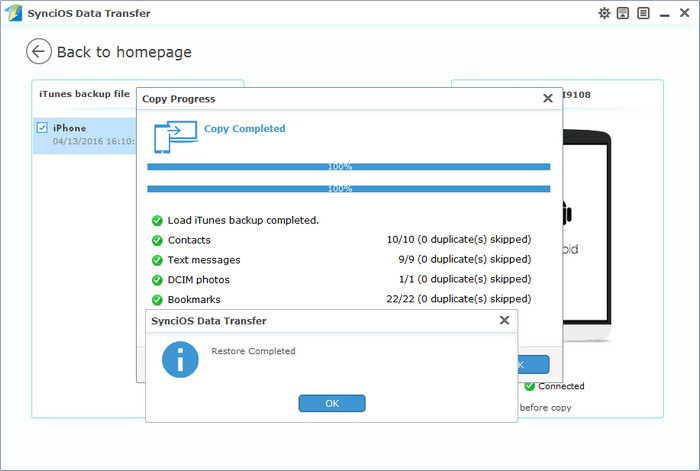The width and height of the screenshot is (700, 471).
Task: Confirm Restore Completed with OK
Action: pyautogui.click(x=332, y=403)
